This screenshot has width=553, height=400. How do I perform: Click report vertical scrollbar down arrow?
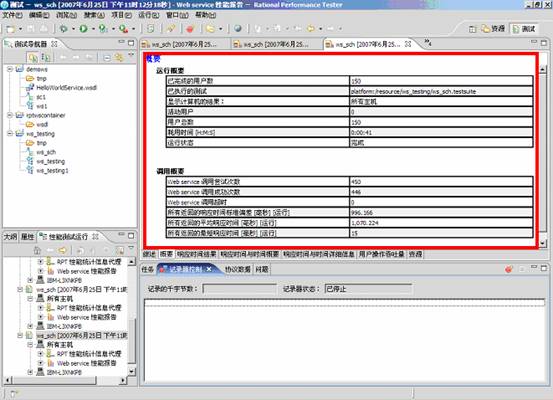[542, 243]
